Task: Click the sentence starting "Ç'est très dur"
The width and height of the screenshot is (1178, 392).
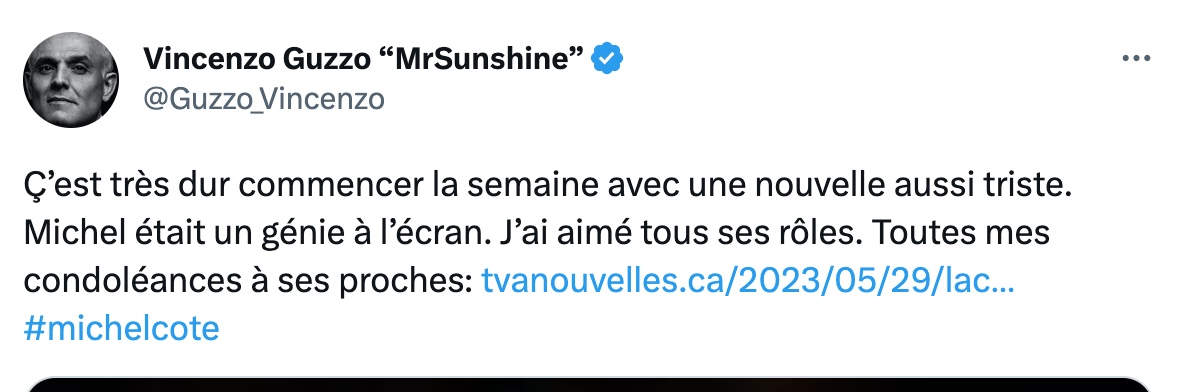Action: pyautogui.click(x=547, y=186)
